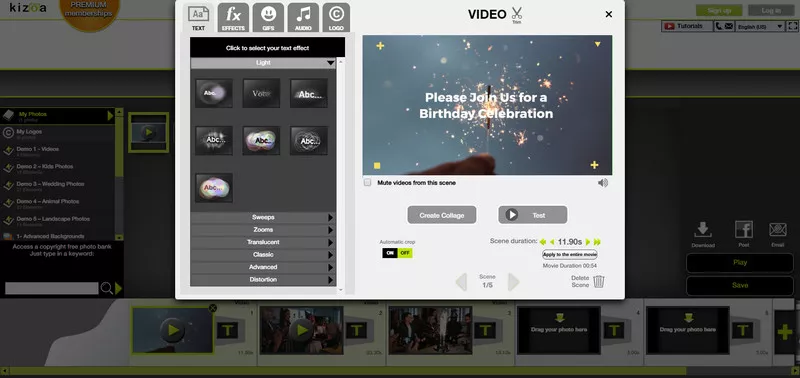
Task: Increase scene duration with double right arrow
Action: point(597,242)
